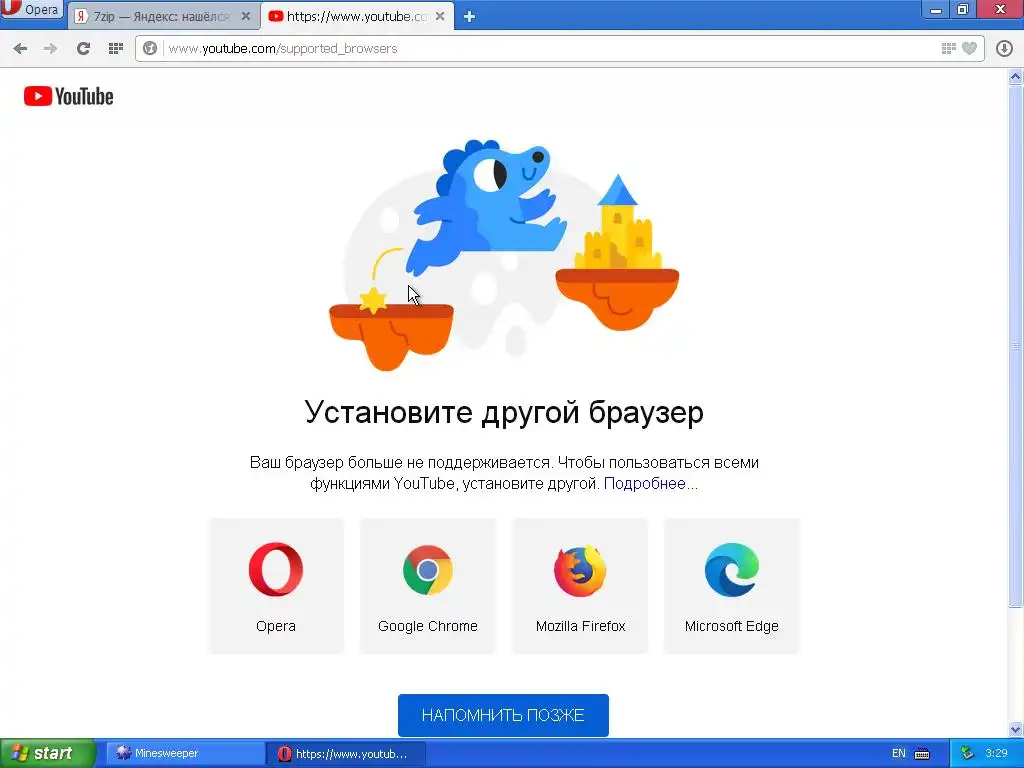Click the Opera label text

[x=276, y=626]
